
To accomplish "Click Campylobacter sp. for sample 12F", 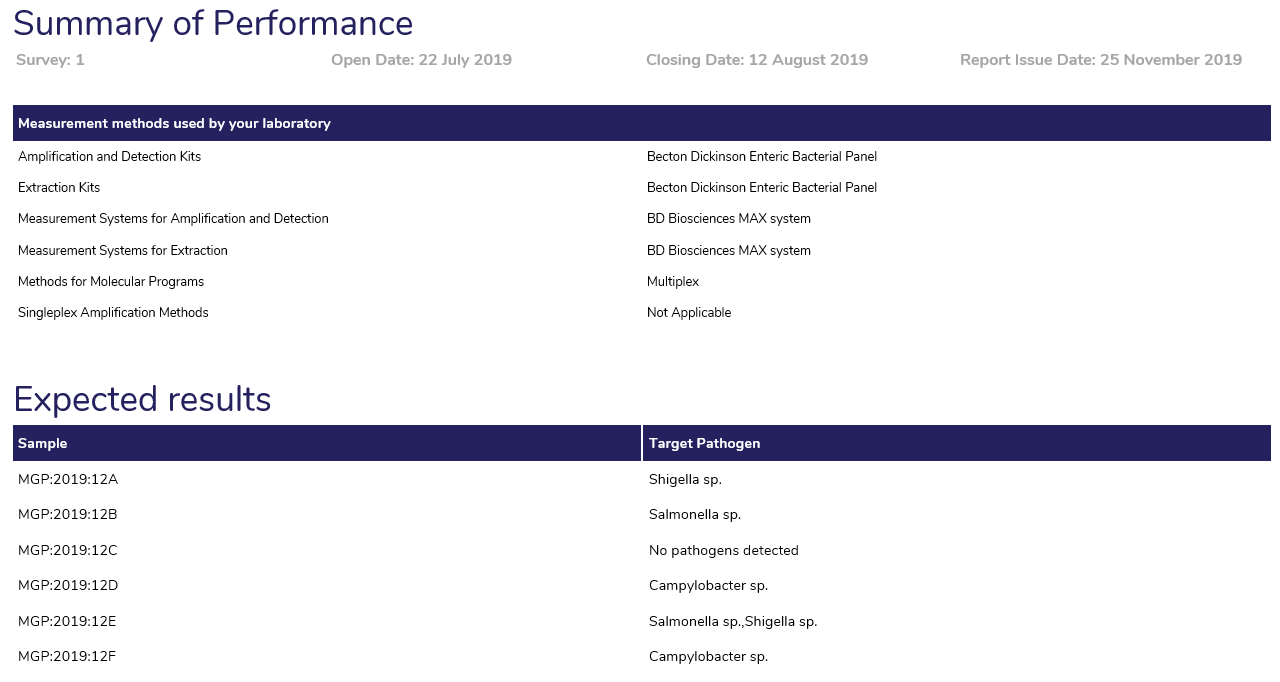I will point(708,657).
